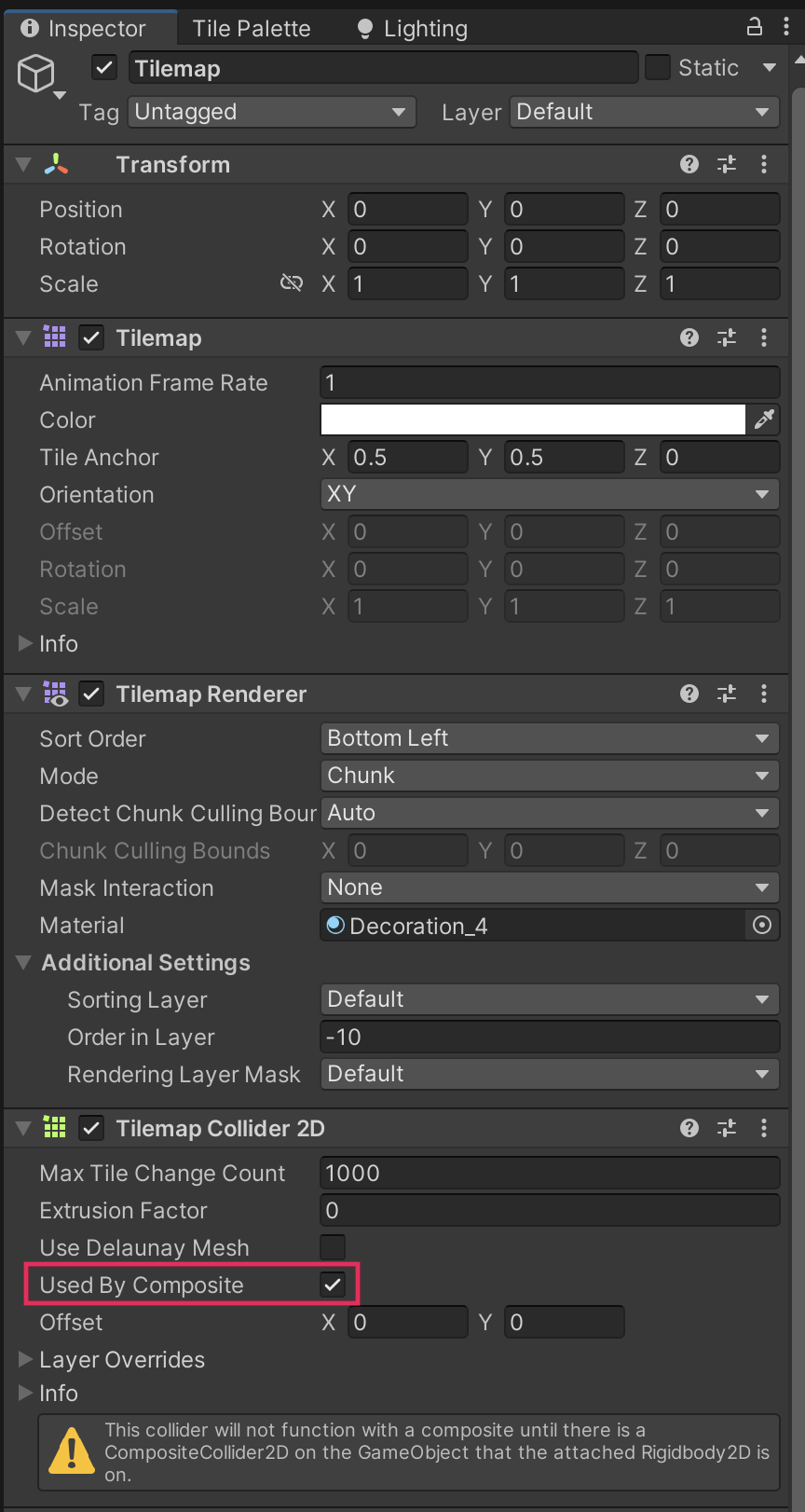The image size is (805, 1512).
Task: Switch to the Lighting tab
Action: coord(413,29)
